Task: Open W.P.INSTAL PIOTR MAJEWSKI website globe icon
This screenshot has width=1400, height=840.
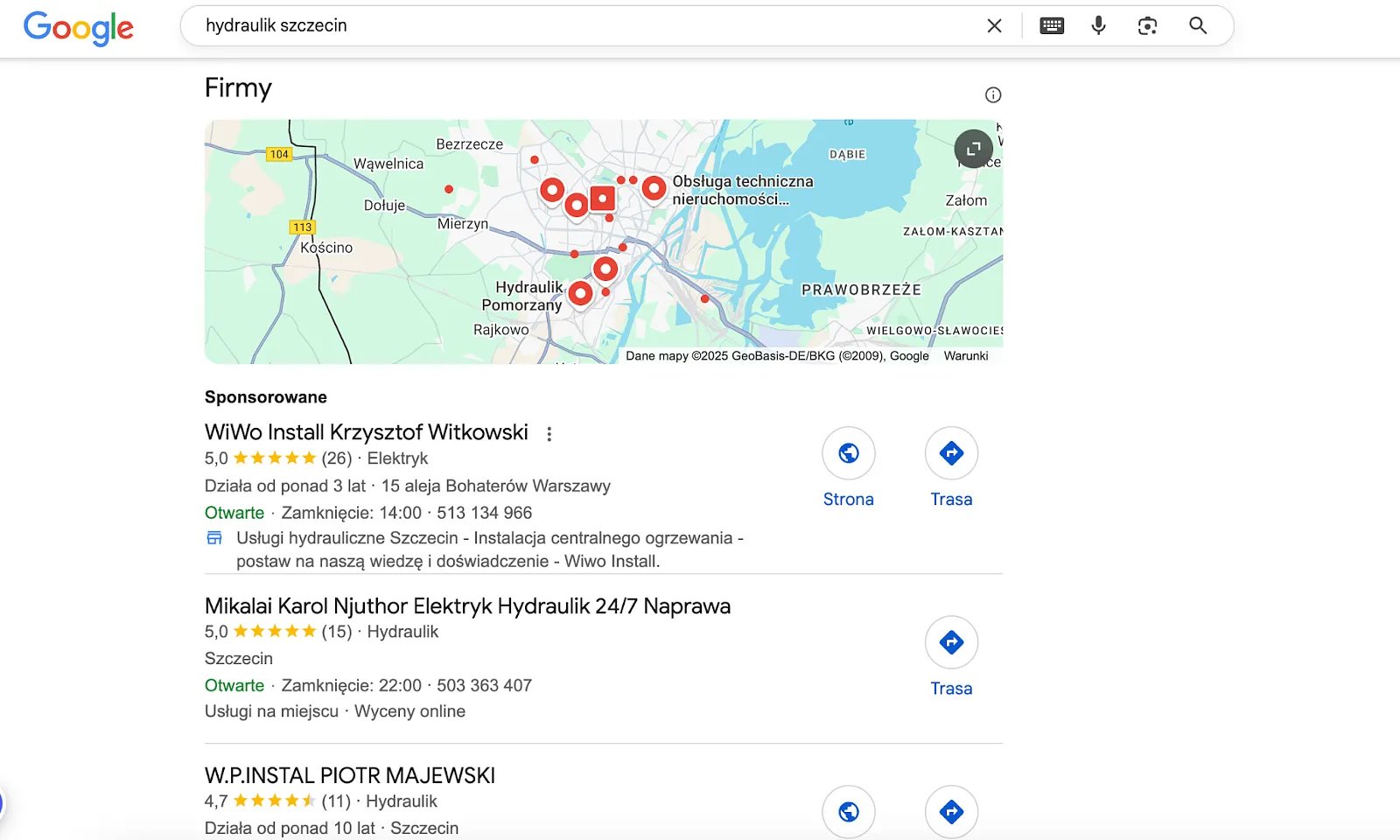Action: point(849,812)
